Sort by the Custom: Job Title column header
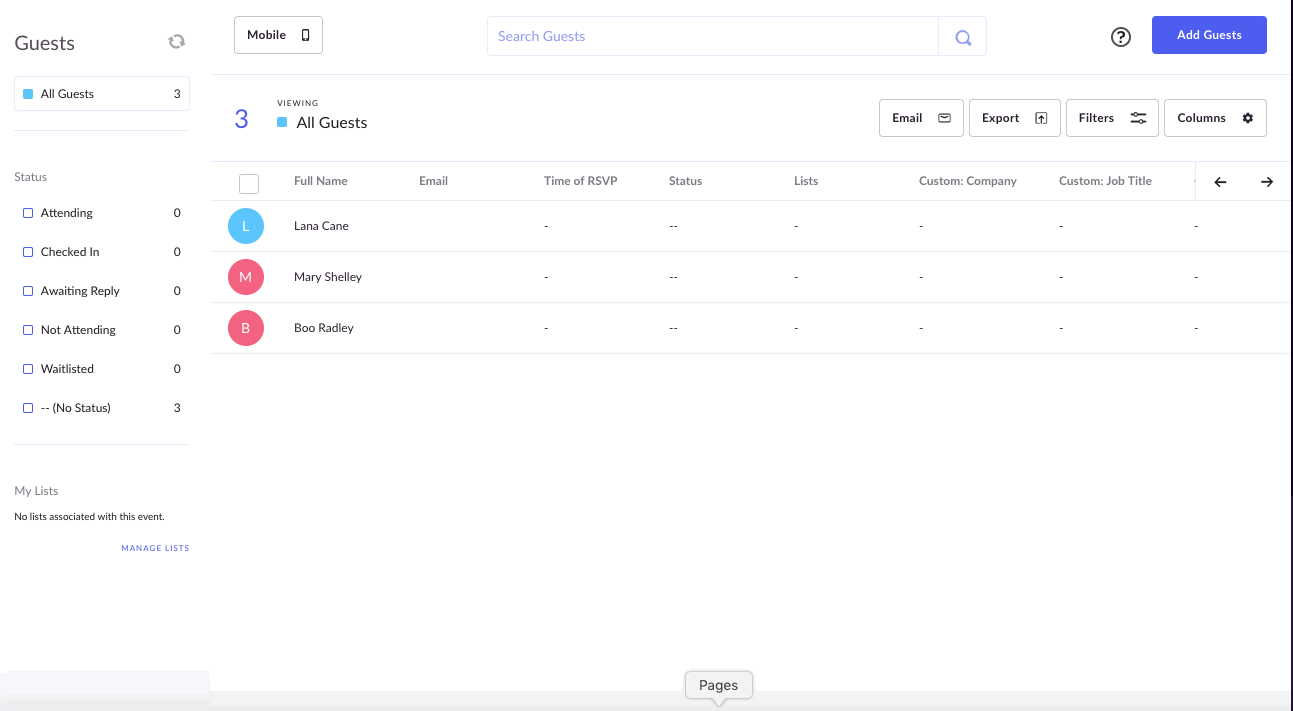Image resolution: width=1293 pixels, height=711 pixels. point(1105,181)
